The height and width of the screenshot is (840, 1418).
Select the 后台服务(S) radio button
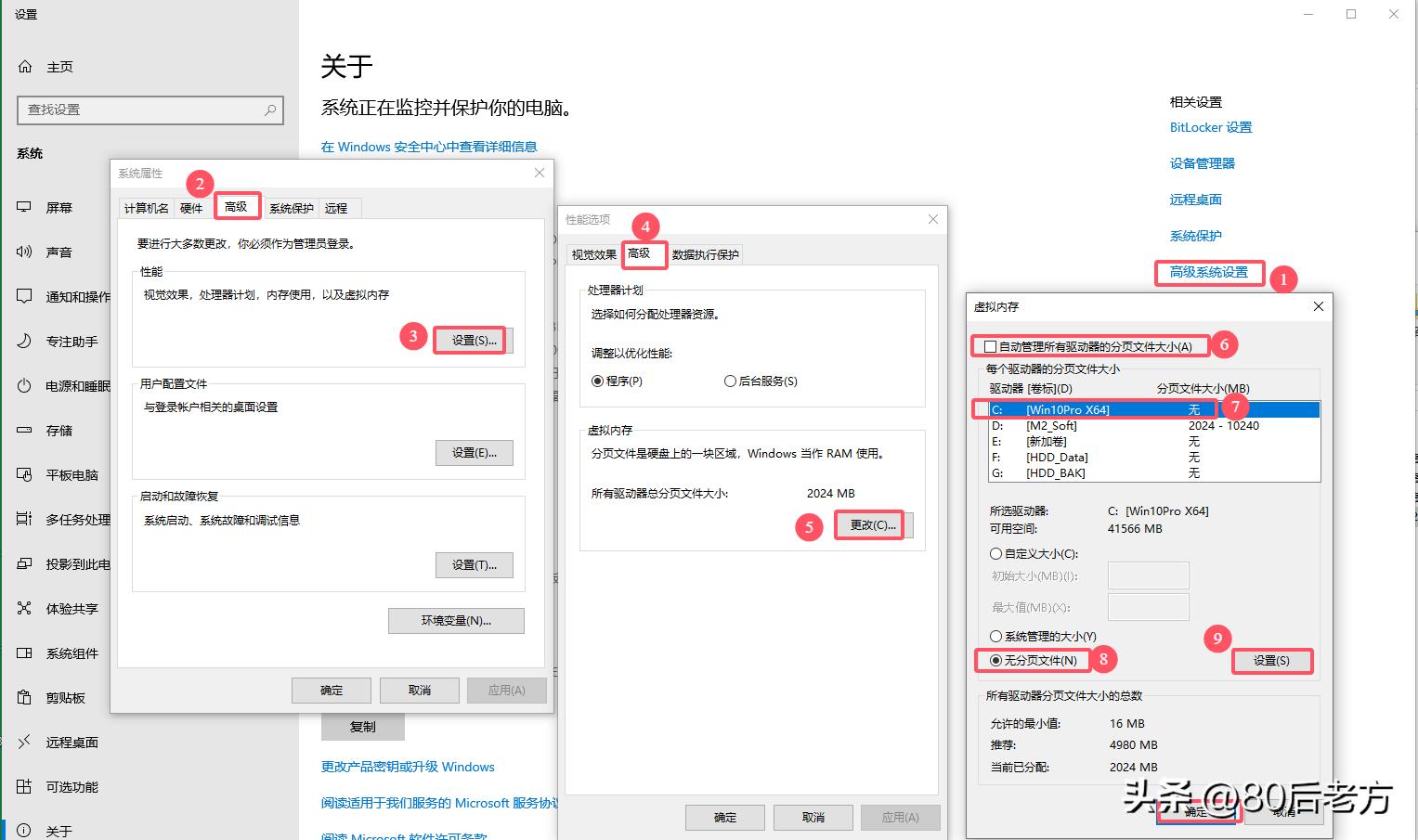tap(731, 381)
